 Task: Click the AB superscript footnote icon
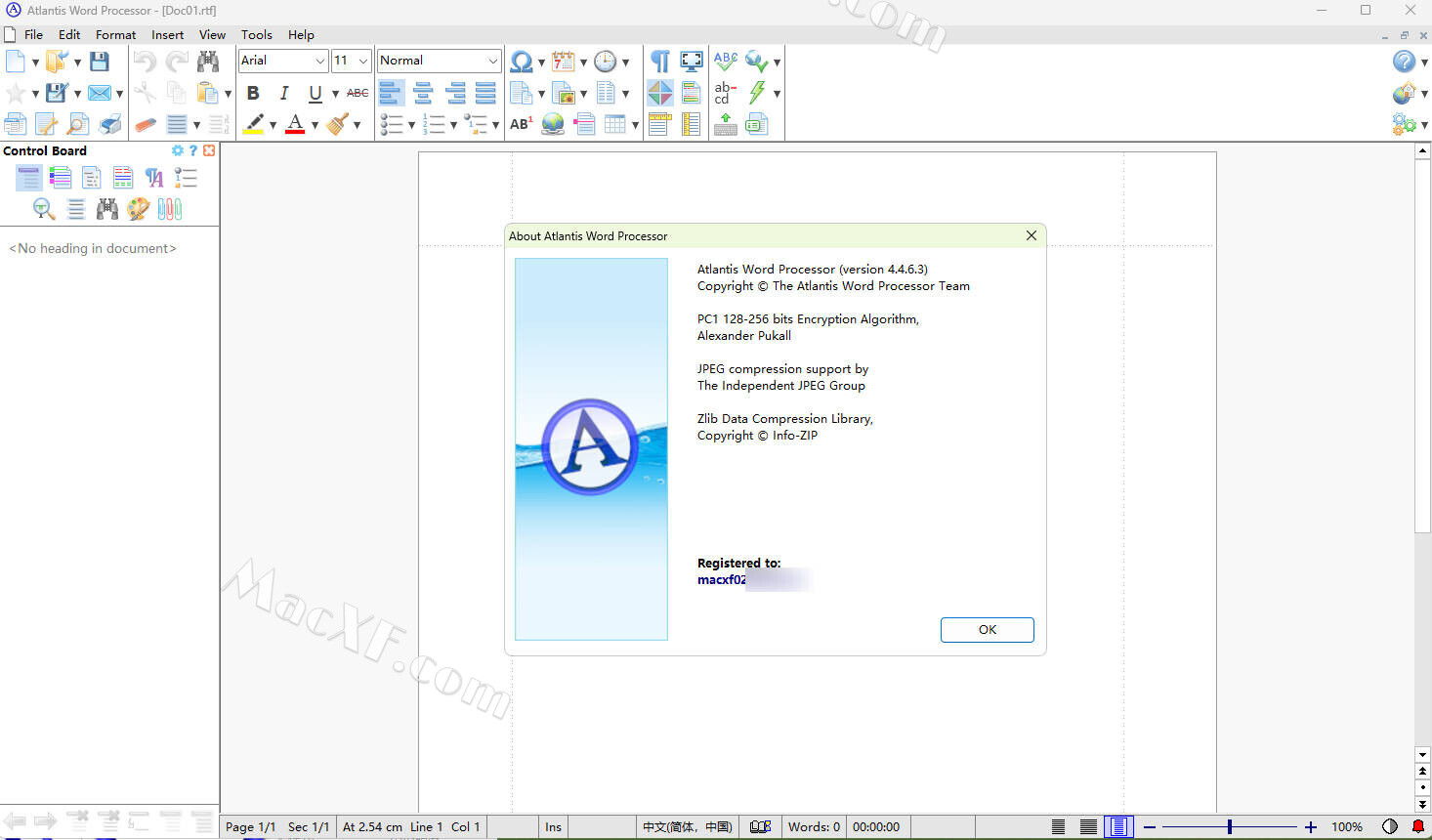pos(522,124)
